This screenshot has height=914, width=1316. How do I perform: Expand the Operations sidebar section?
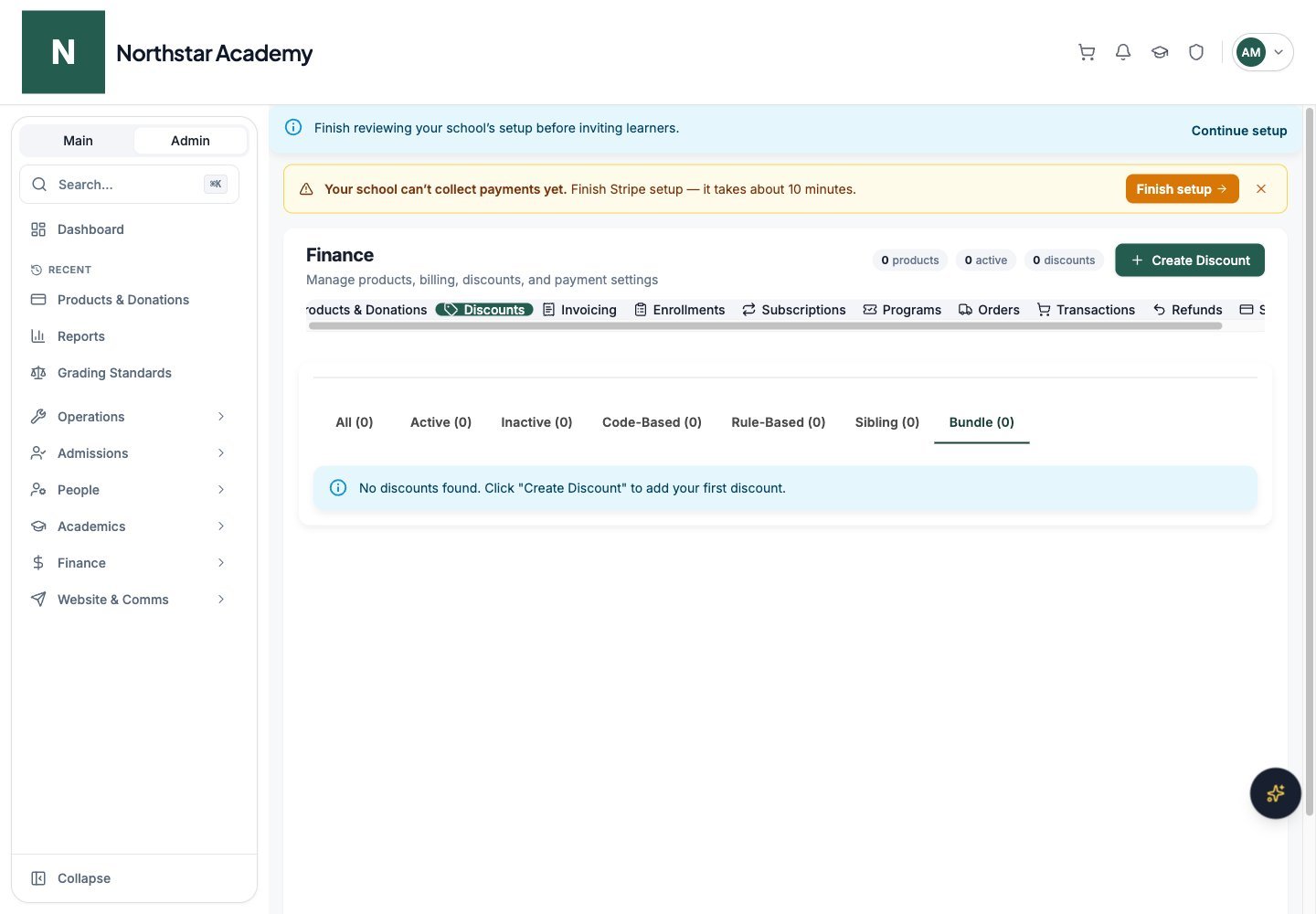(129, 417)
